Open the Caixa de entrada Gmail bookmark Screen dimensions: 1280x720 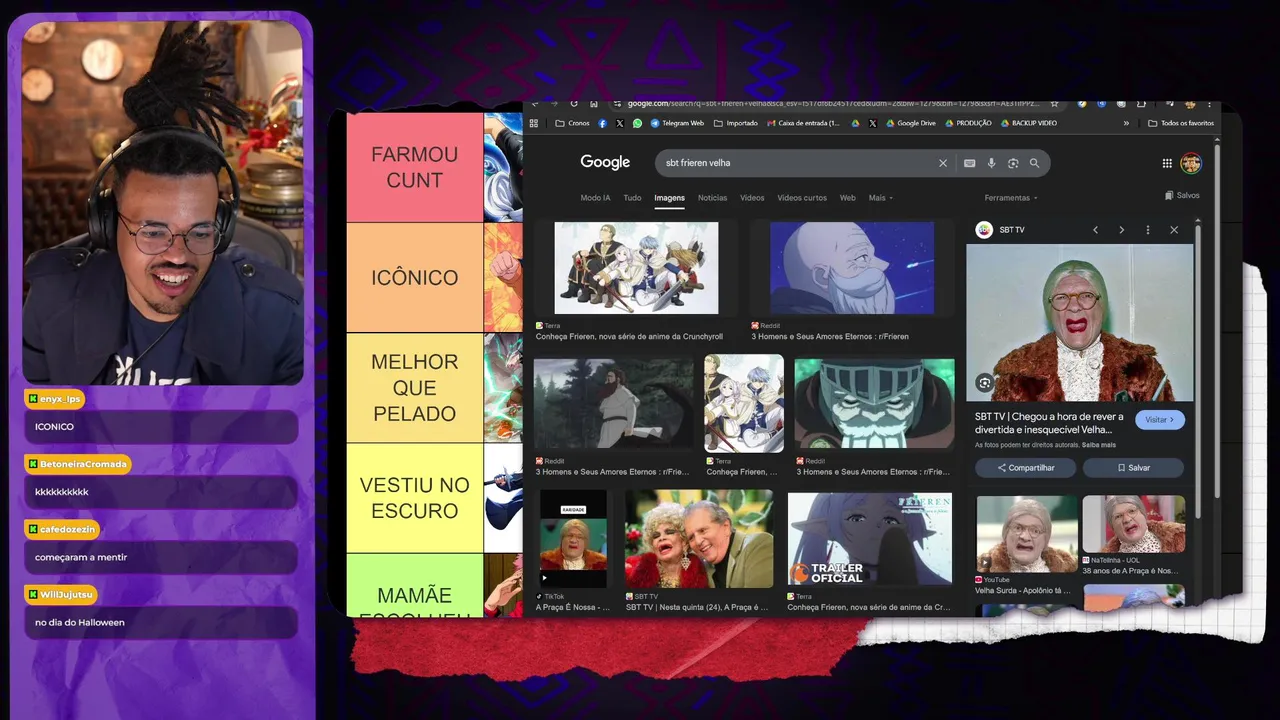[804, 123]
